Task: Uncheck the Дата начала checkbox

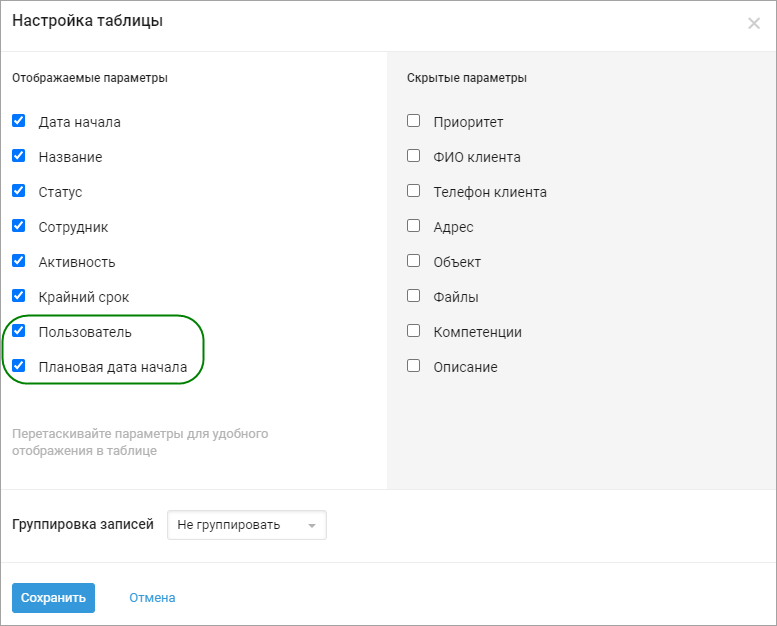Action: click(18, 121)
